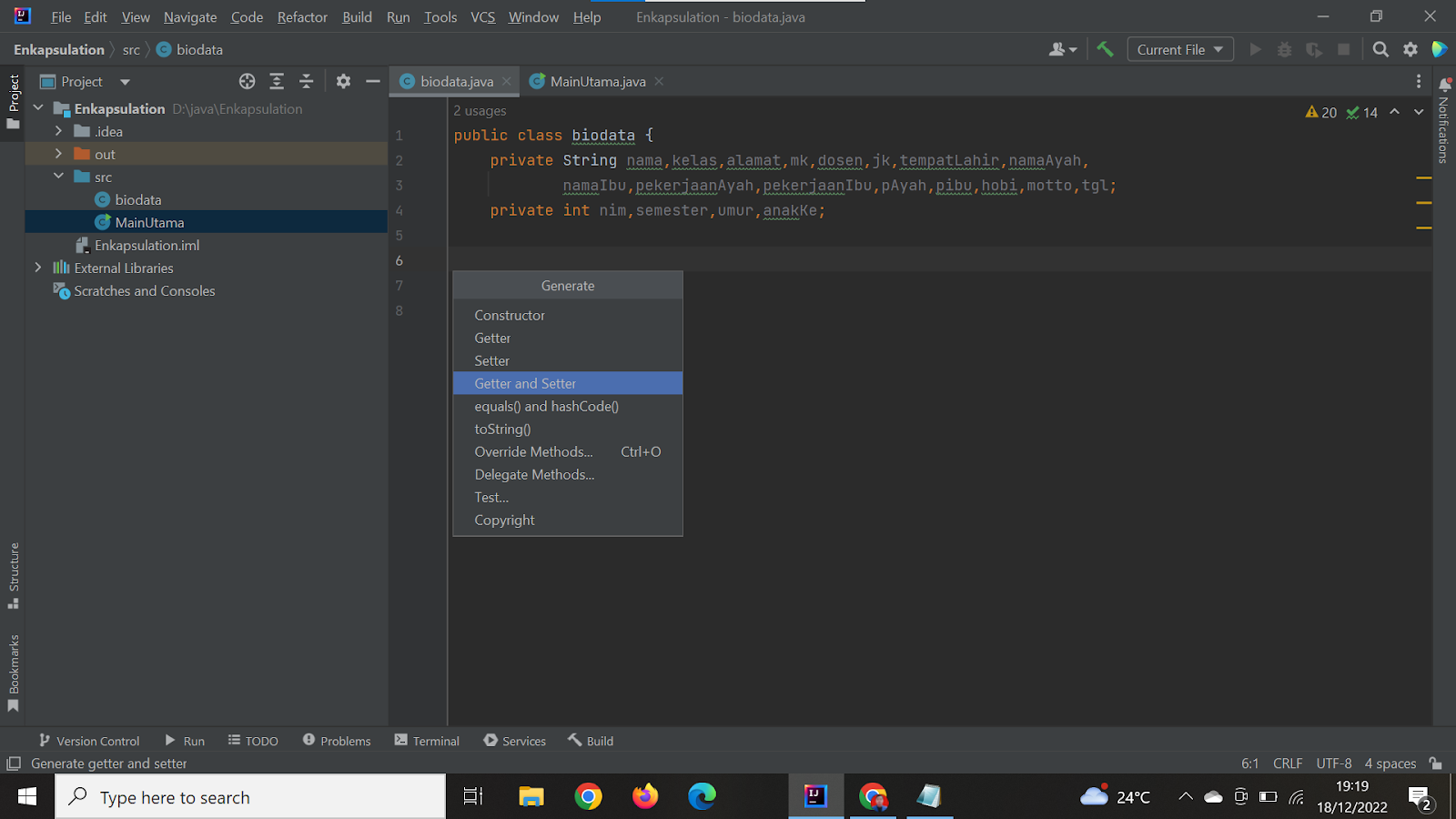
Task: Click Windows taskbar search box
Action: pos(250,797)
